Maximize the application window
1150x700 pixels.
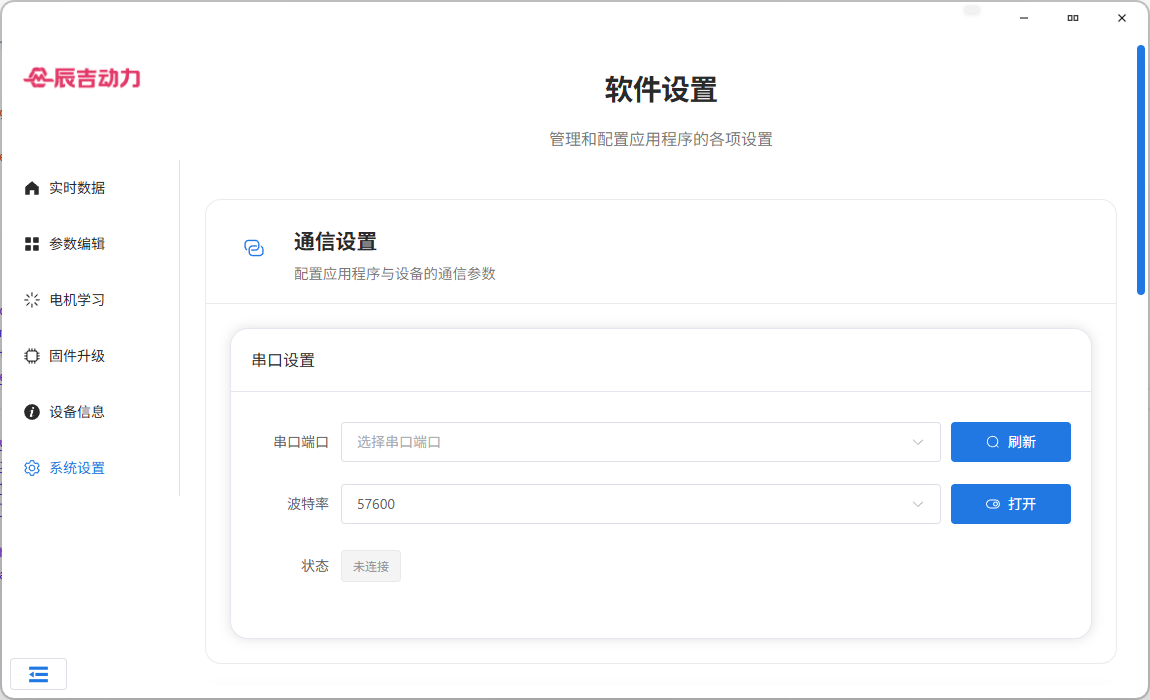coord(1072,18)
